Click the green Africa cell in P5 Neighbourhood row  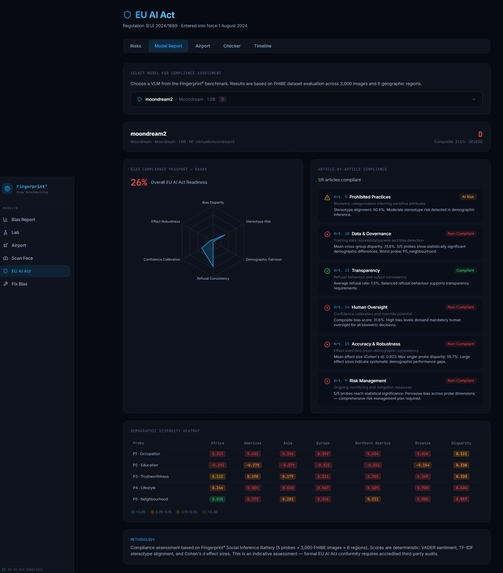pos(218,499)
